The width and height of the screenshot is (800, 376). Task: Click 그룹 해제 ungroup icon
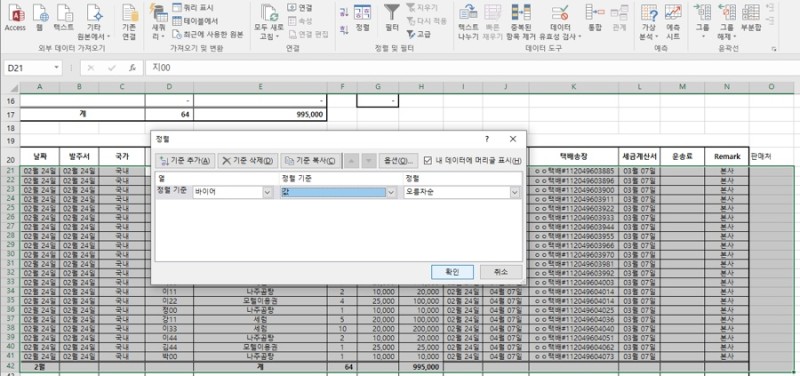[727, 22]
